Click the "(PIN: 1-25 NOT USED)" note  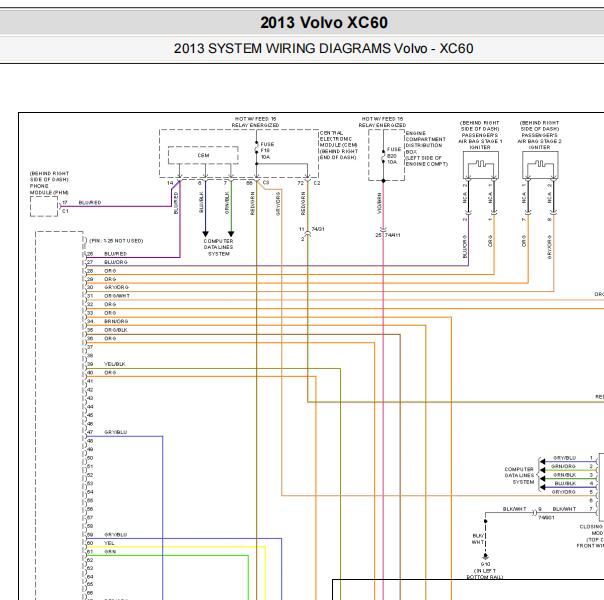pyautogui.click(x=116, y=241)
